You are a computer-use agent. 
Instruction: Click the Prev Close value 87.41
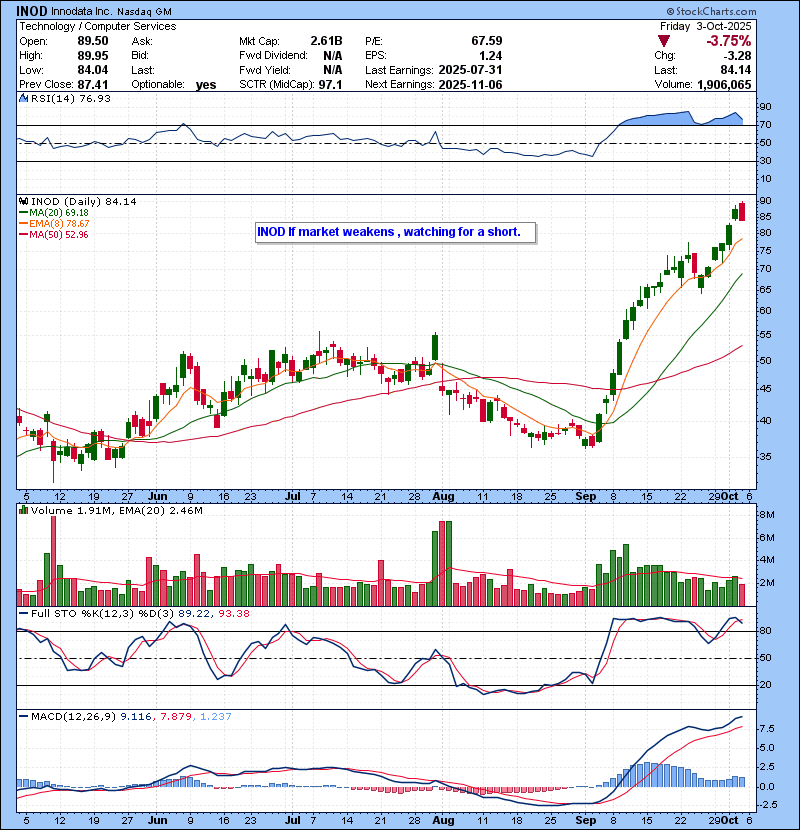(x=93, y=85)
